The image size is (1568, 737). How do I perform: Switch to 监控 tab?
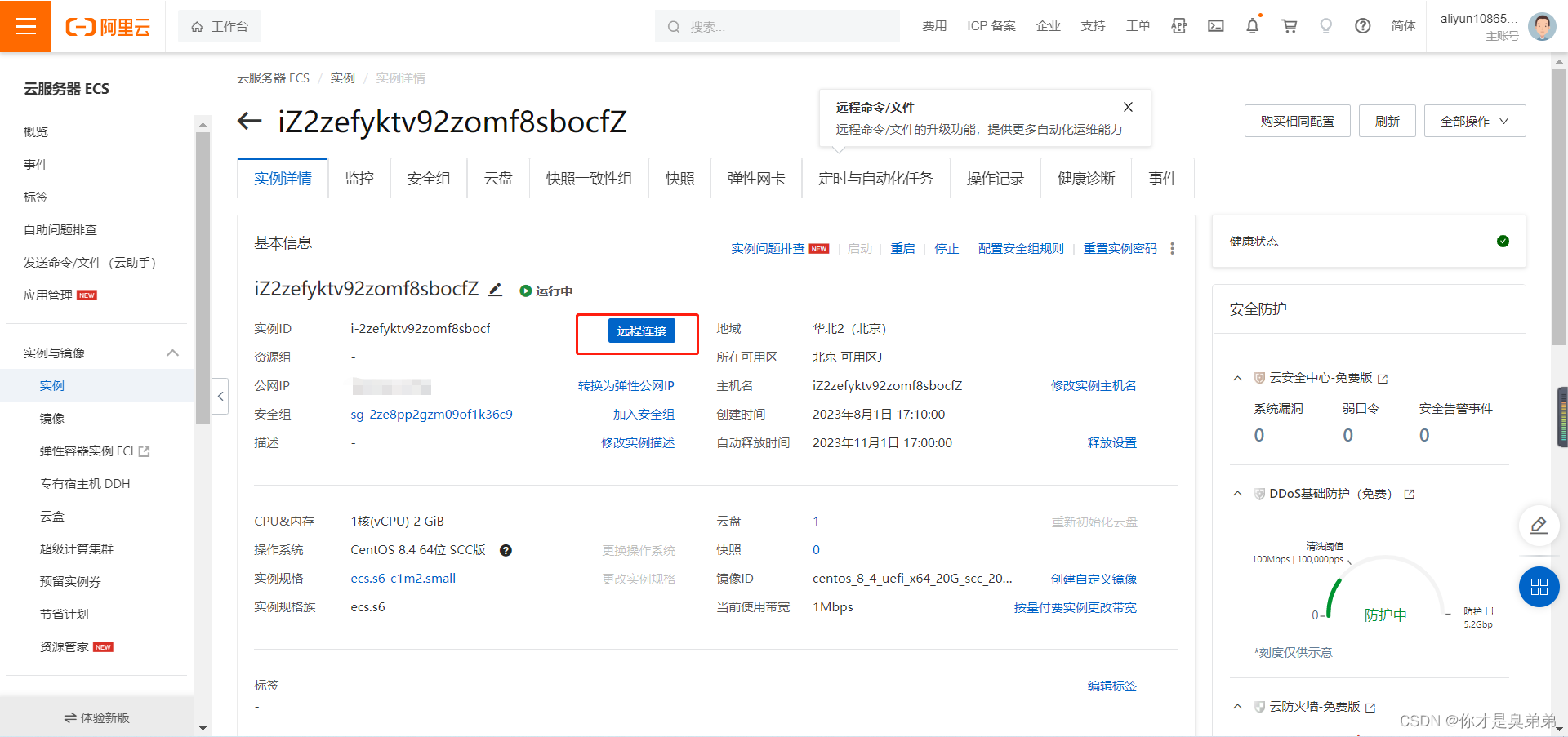point(359,179)
